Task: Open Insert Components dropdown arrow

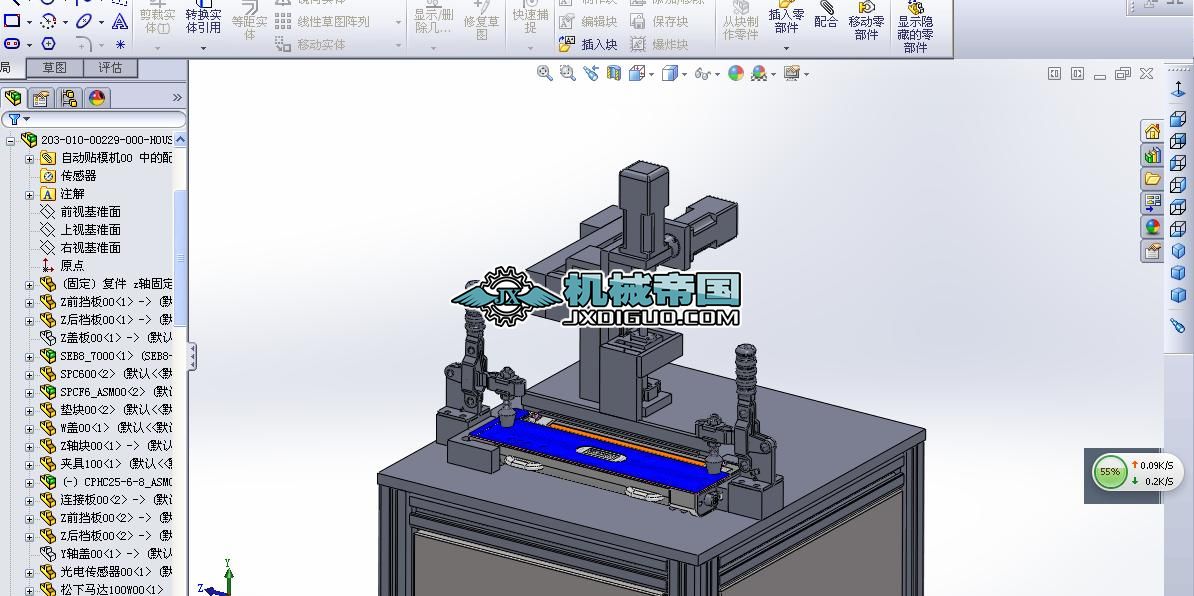Action: tap(787, 48)
